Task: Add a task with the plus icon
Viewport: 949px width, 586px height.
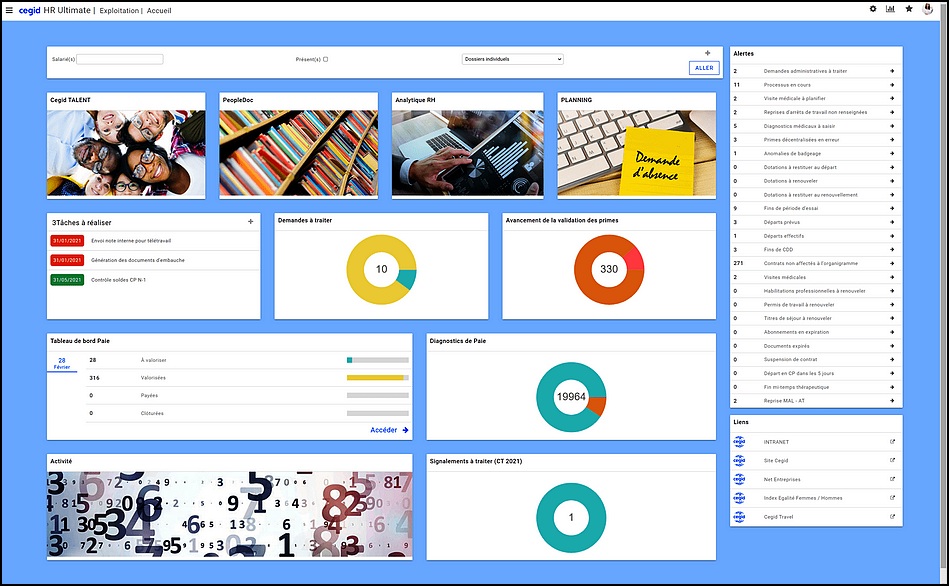Action: tap(251, 222)
